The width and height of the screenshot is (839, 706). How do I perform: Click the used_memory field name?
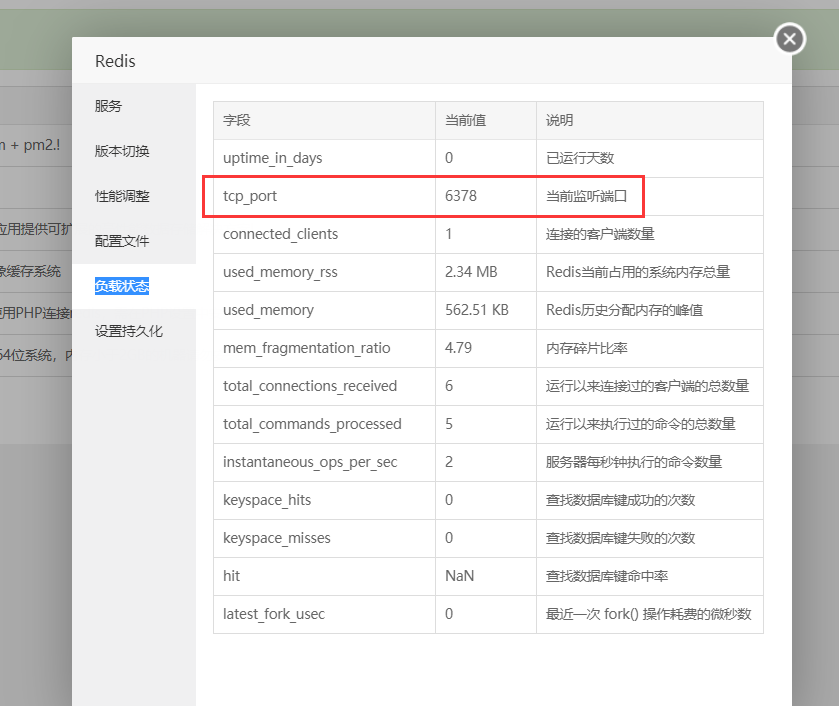pos(268,310)
